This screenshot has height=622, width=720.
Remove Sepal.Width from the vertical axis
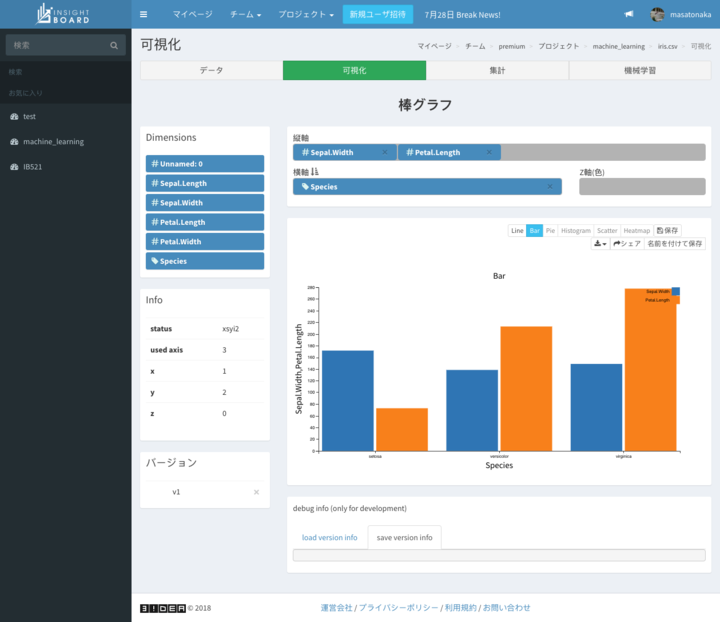coord(384,153)
